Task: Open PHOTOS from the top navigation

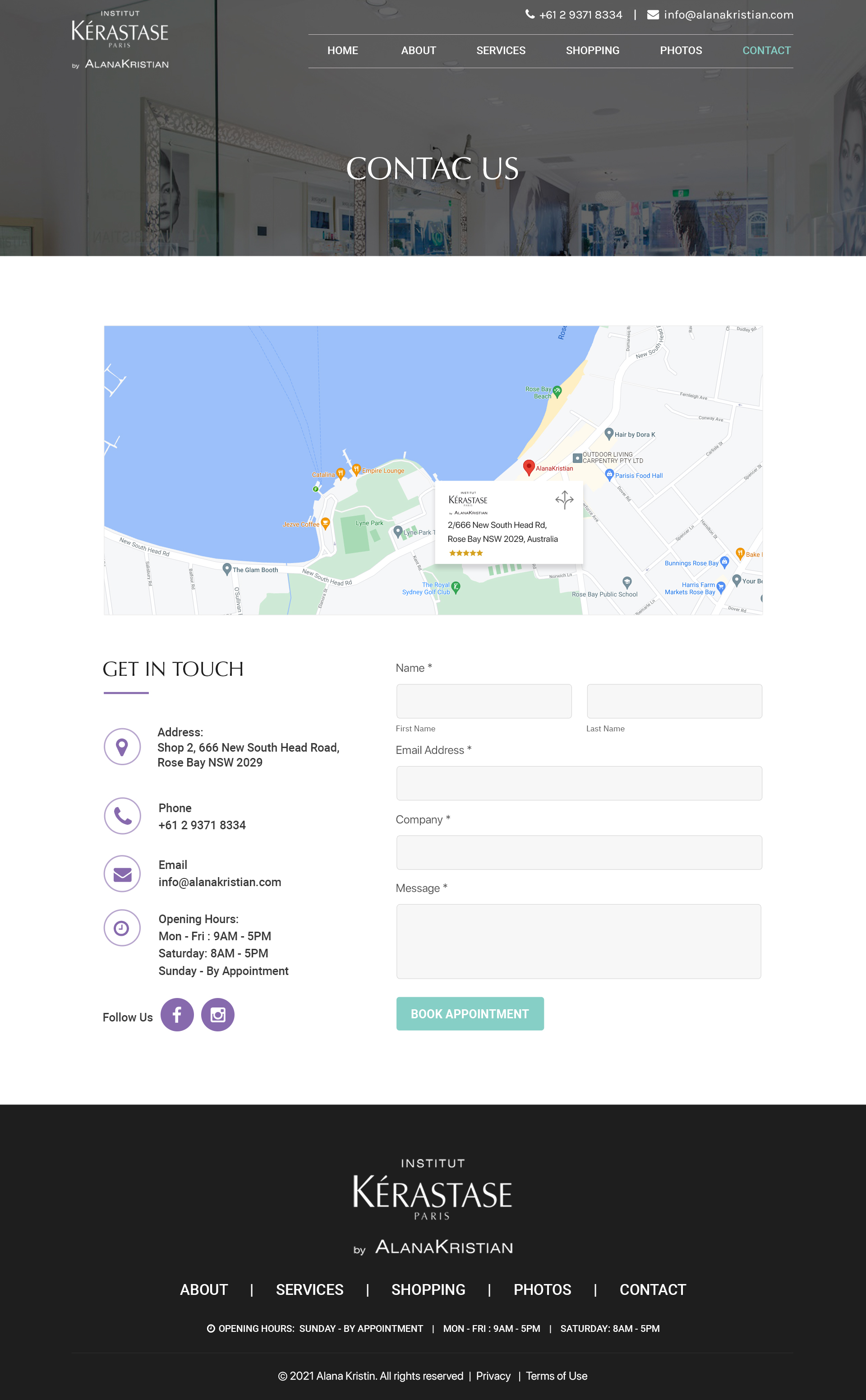Action: [681, 51]
